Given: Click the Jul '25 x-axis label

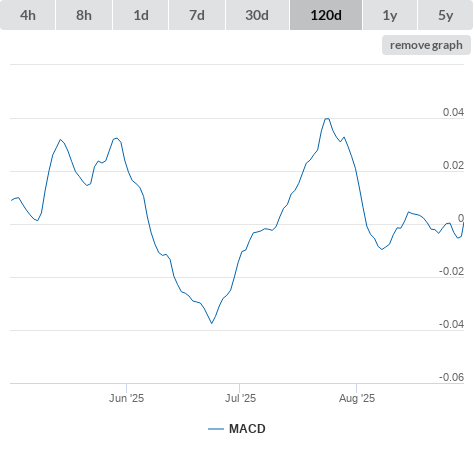Looking at the screenshot, I should tap(240, 398).
